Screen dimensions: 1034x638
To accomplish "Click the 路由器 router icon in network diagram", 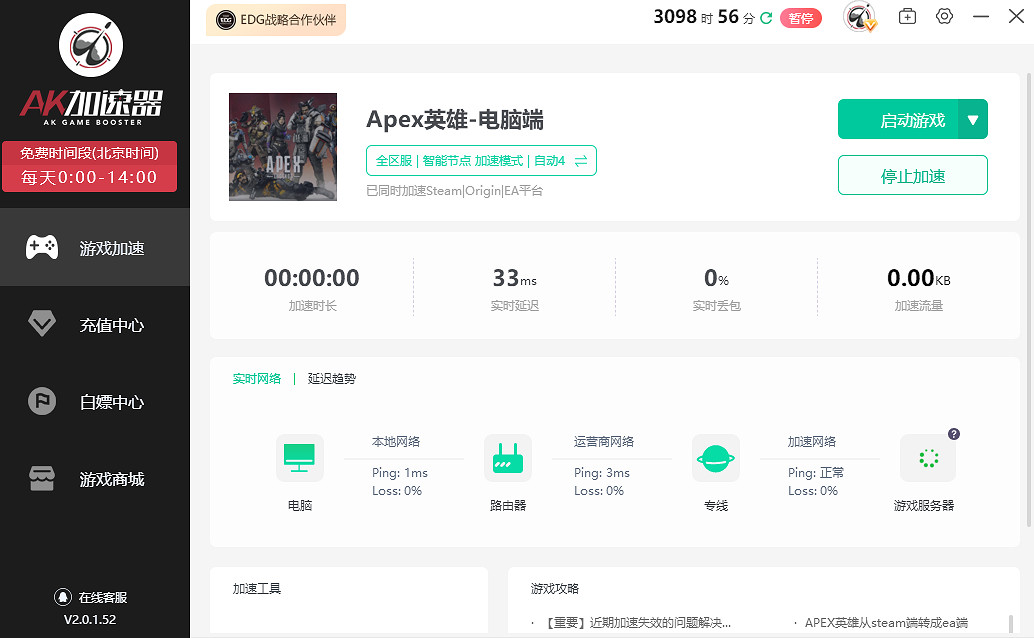I will (508, 458).
